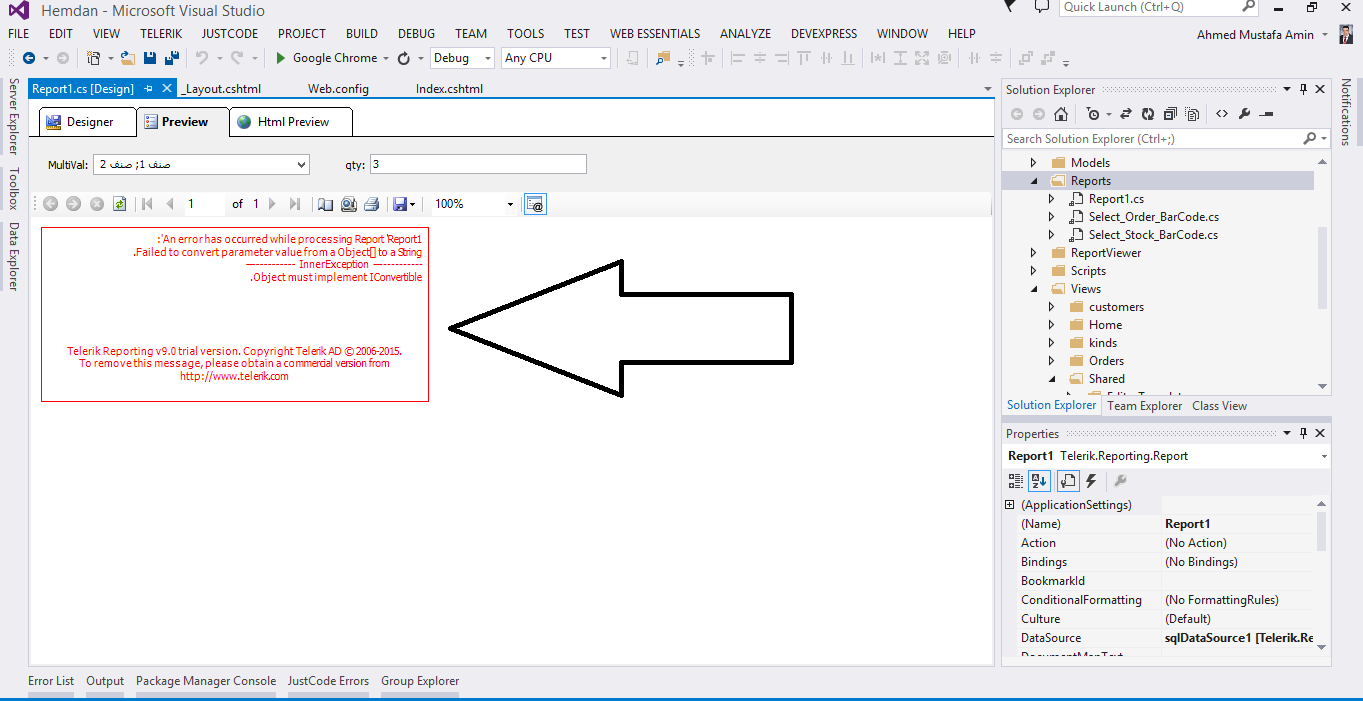Screen dimensions: 1363x701
Task: Print the report using the printer icon
Action: pos(371,204)
